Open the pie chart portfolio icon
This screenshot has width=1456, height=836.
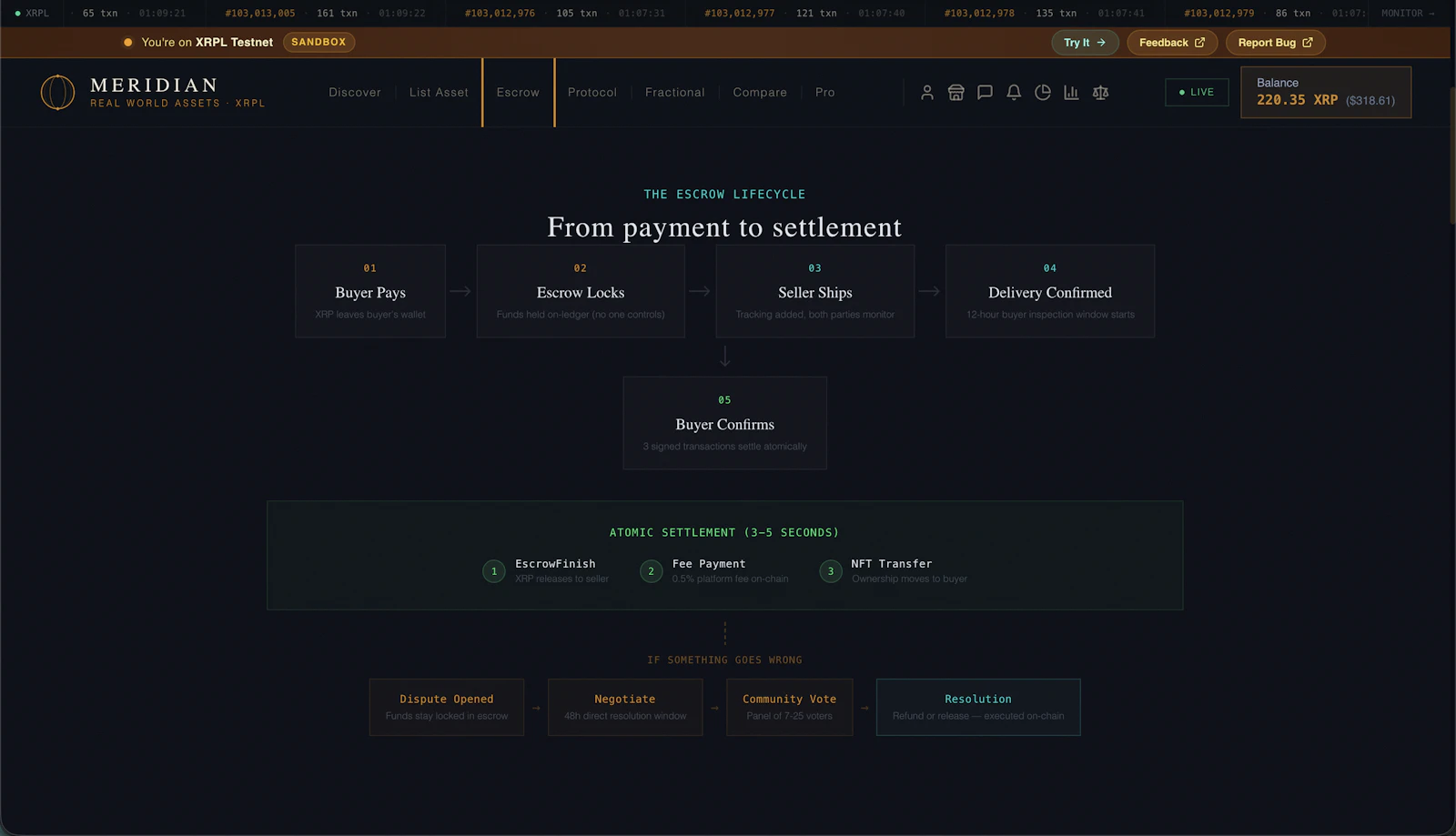1043,93
